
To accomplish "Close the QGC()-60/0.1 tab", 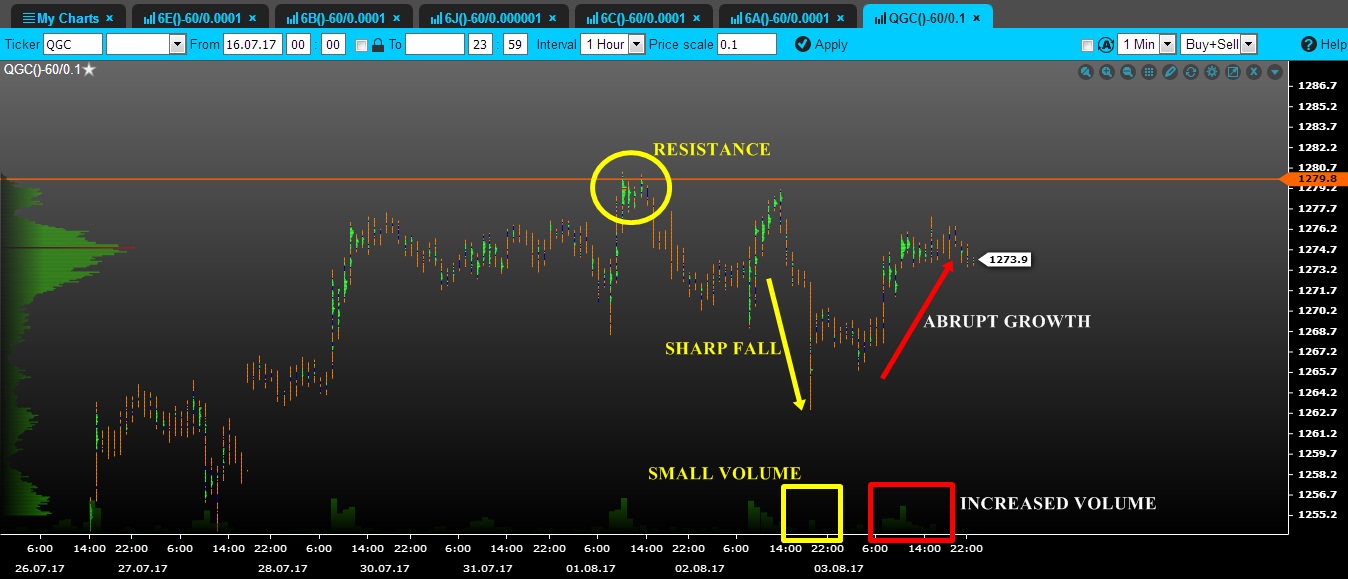I will [x=975, y=18].
